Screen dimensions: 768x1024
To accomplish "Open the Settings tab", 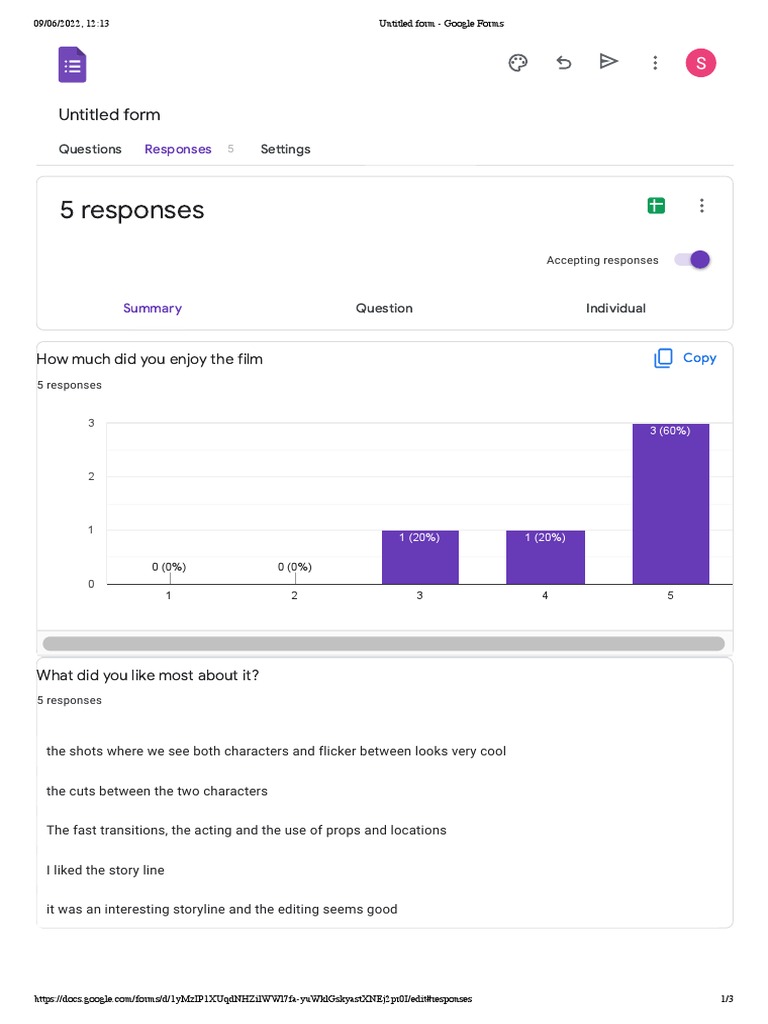I will [x=285, y=149].
